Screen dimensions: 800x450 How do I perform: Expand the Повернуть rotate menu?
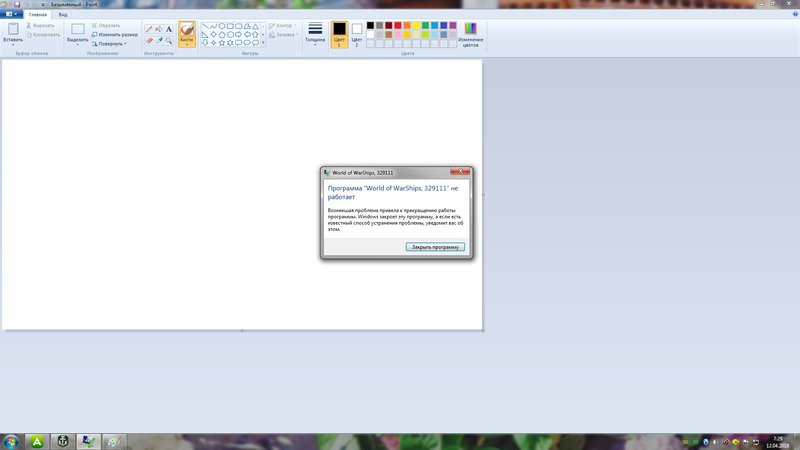(x=109, y=44)
